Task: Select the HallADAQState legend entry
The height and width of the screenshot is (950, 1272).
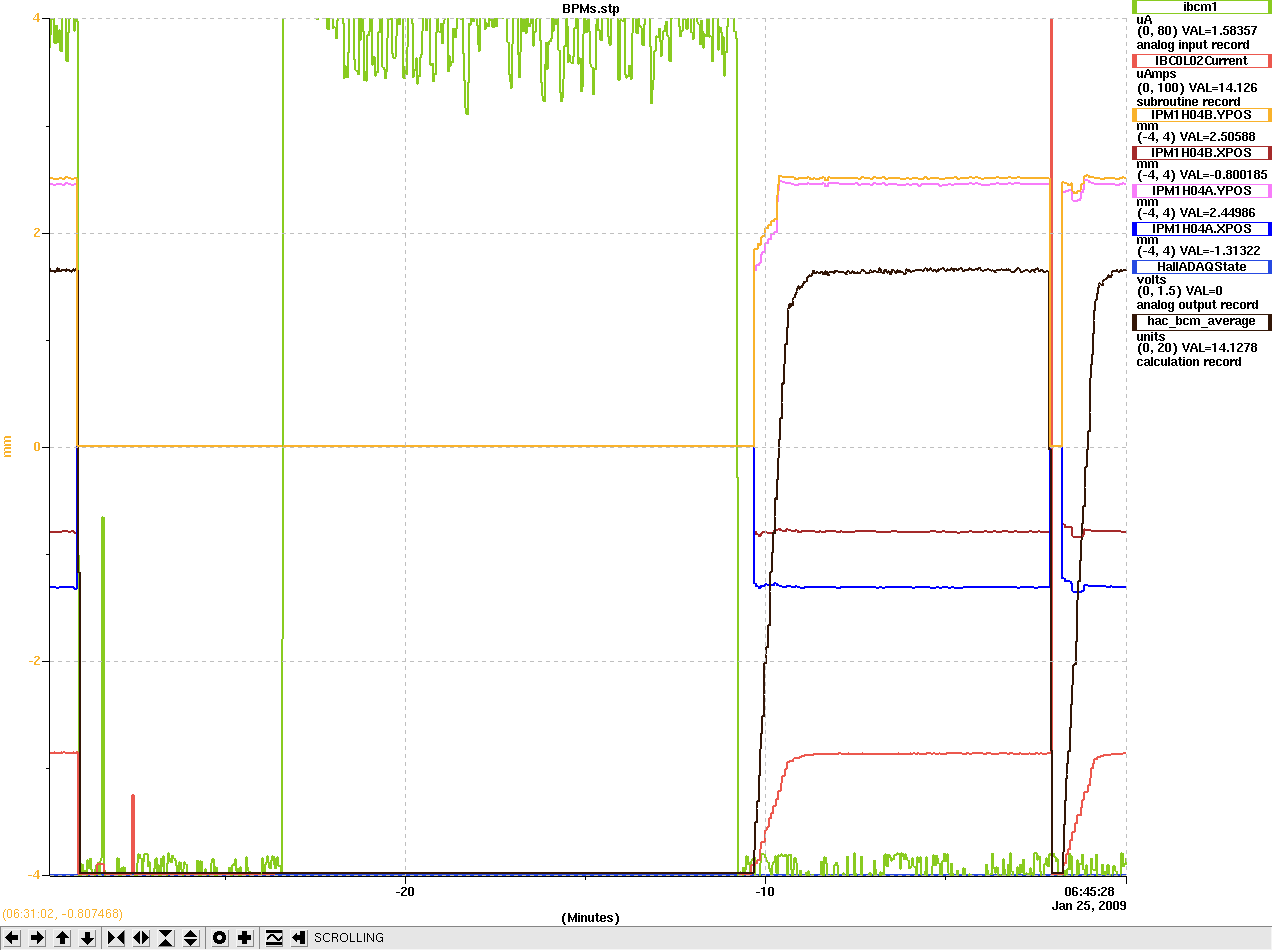Action: (1201, 267)
